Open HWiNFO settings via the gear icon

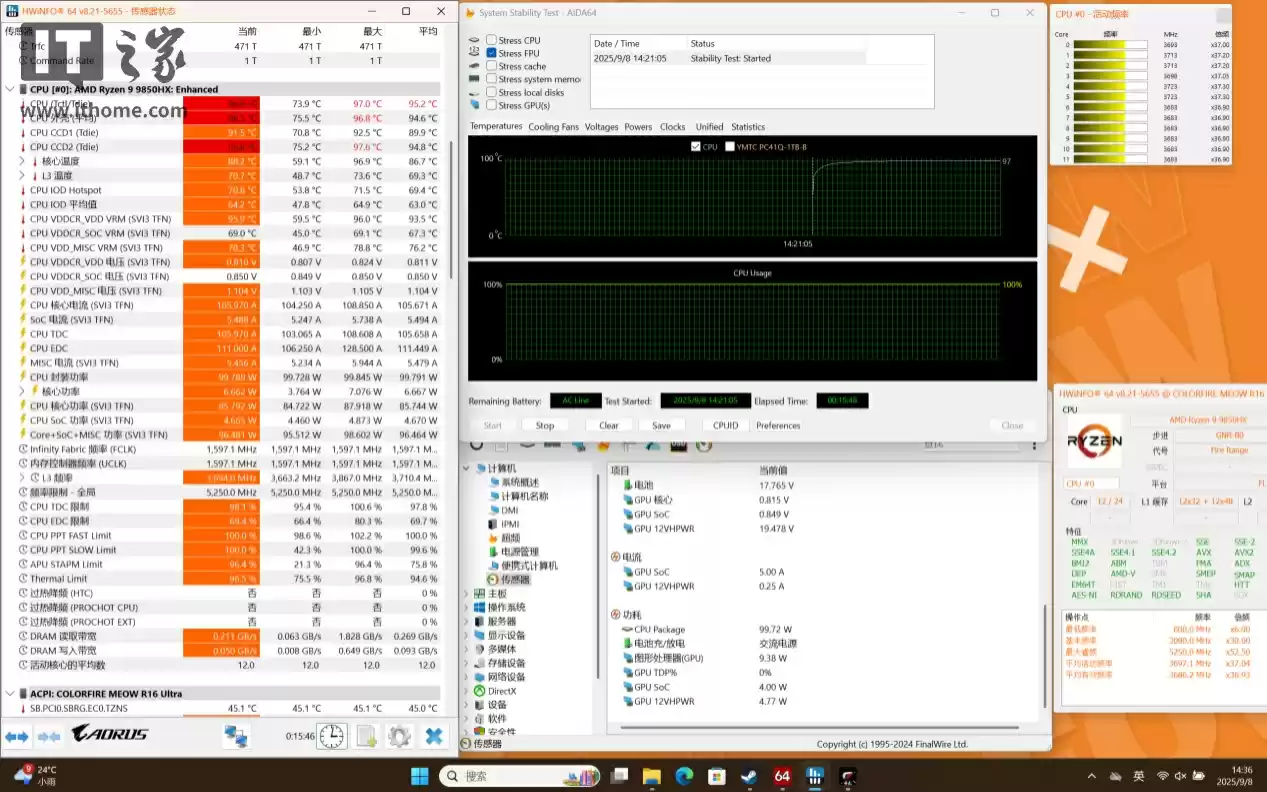(x=399, y=735)
